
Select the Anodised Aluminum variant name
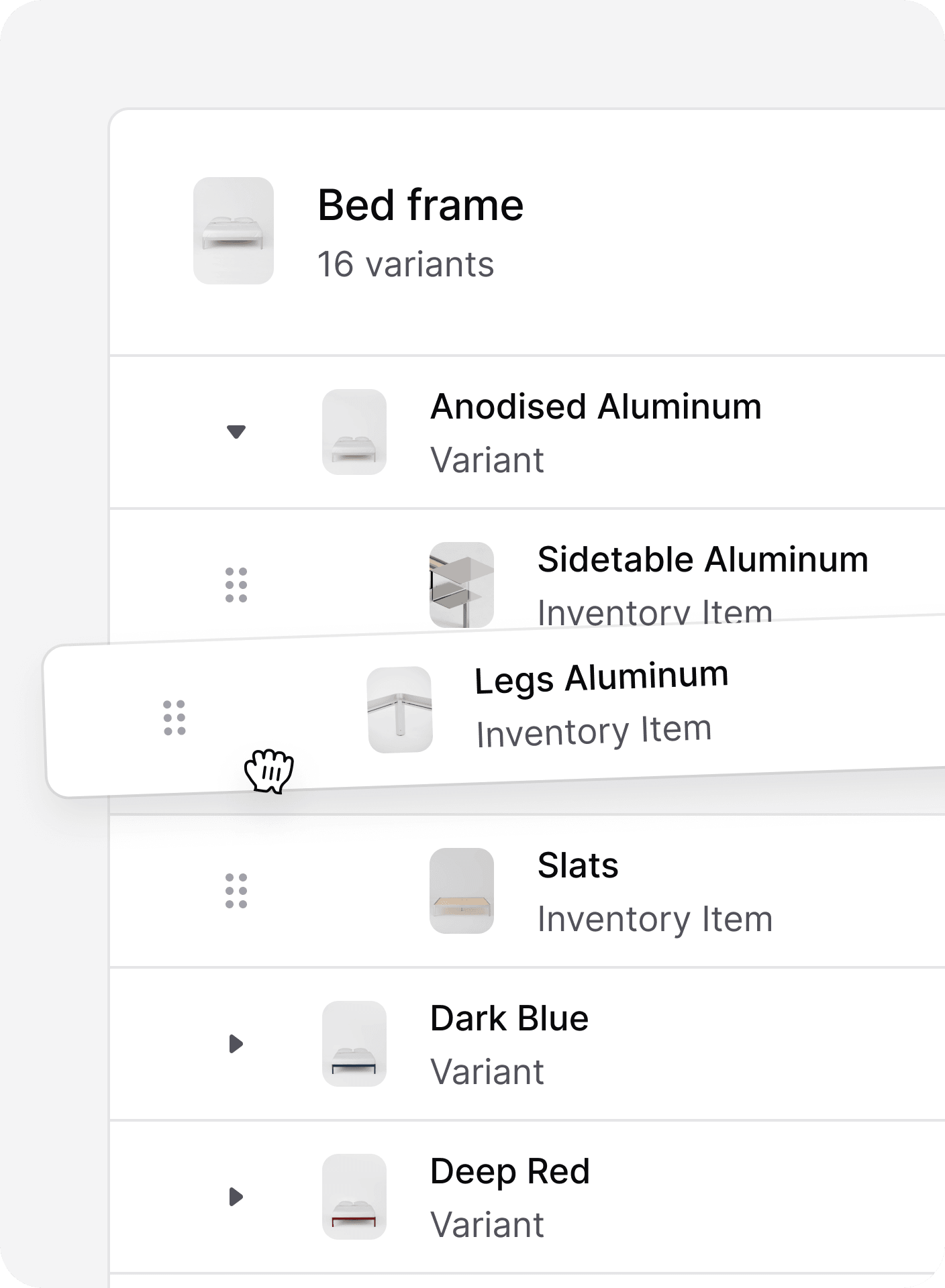[596, 407]
